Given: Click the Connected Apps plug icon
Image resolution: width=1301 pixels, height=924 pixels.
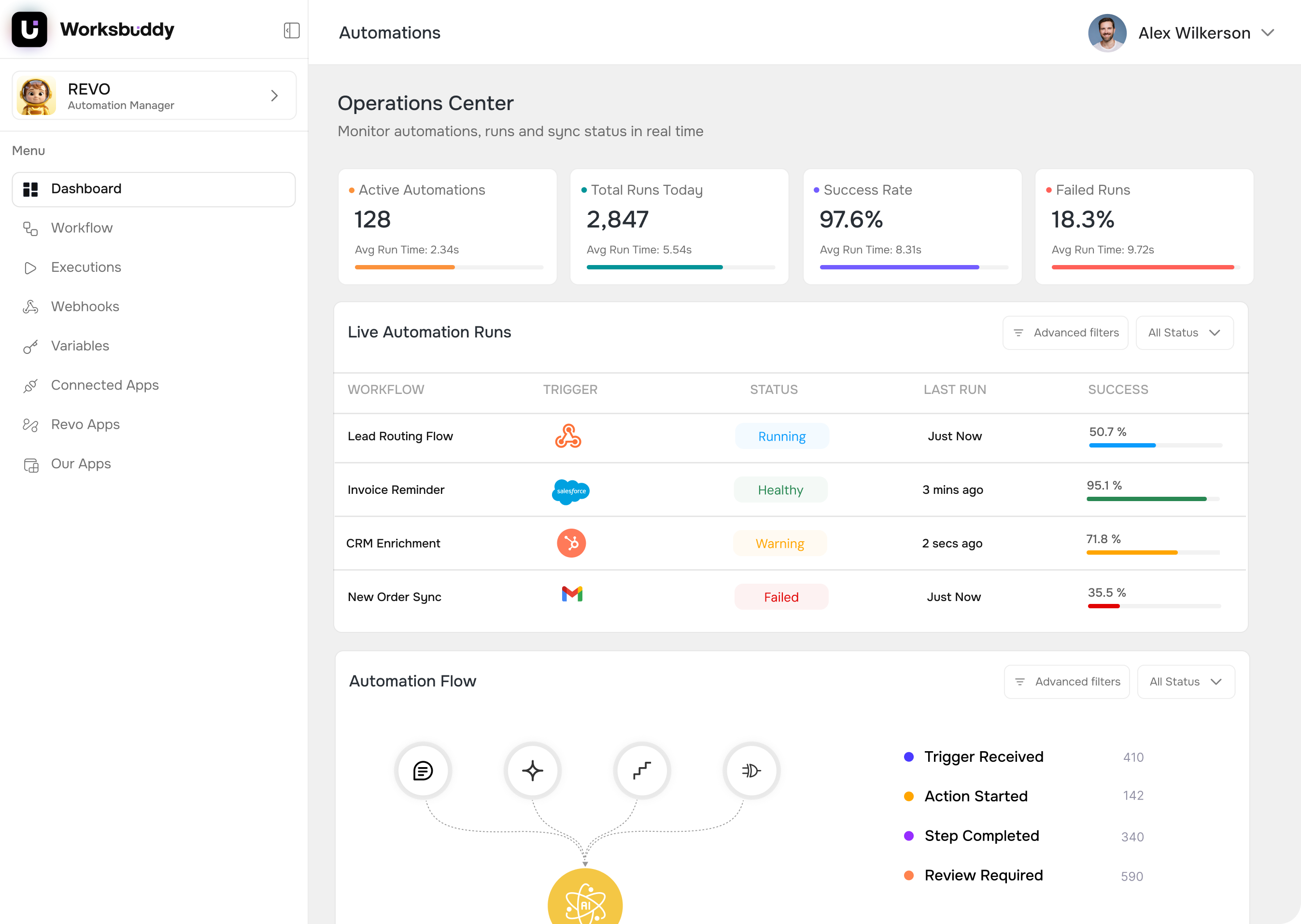Looking at the screenshot, I should (x=30, y=386).
